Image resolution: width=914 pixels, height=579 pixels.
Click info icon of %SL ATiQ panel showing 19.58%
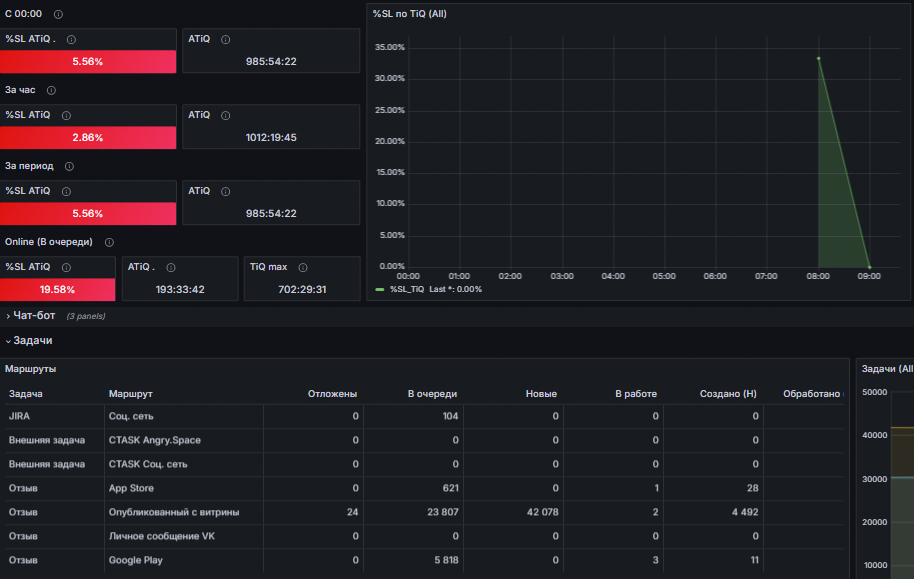click(66, 268)
